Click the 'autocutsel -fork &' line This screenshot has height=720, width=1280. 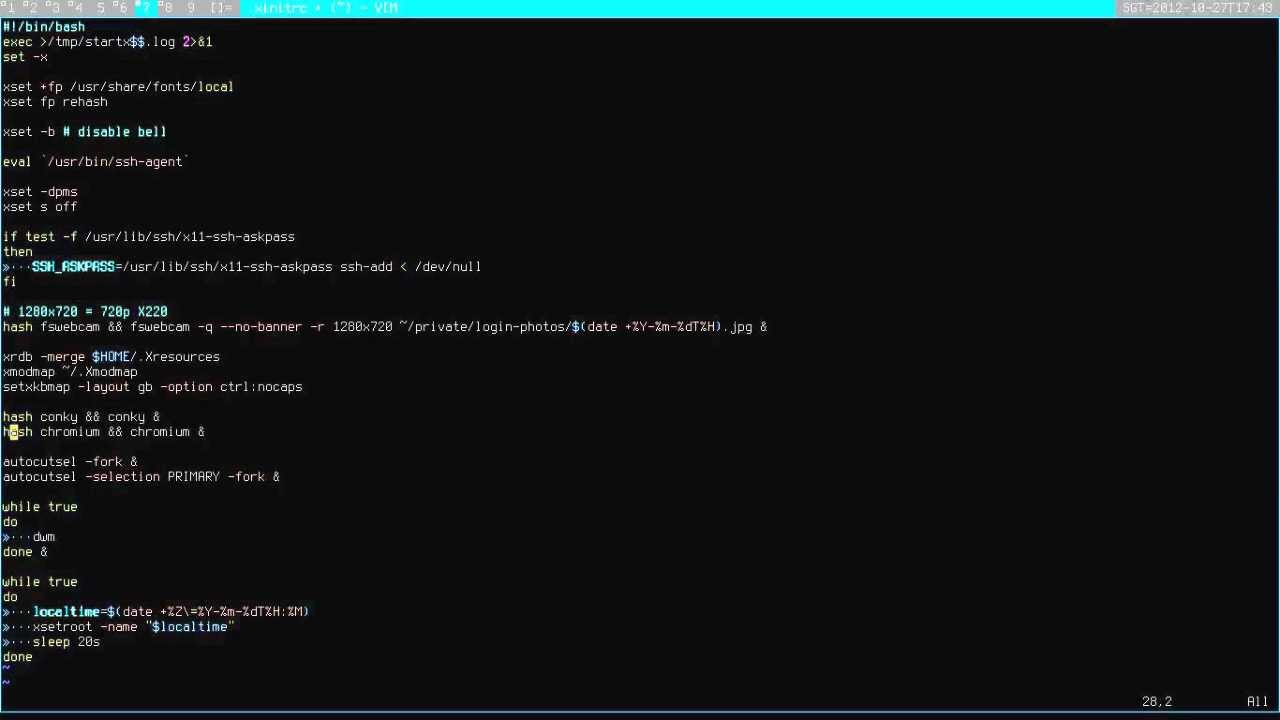[x=70, y=461]
